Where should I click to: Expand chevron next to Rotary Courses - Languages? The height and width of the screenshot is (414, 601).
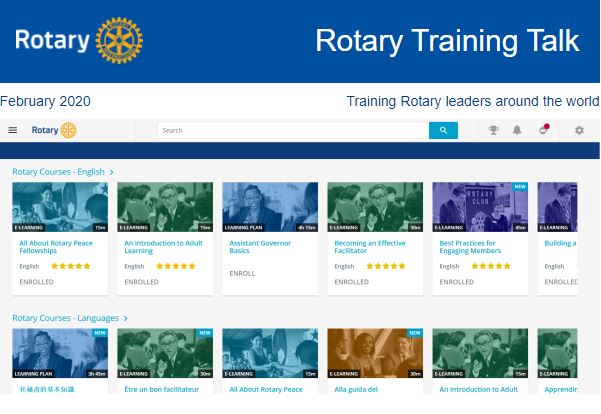(x=126, y=319)
